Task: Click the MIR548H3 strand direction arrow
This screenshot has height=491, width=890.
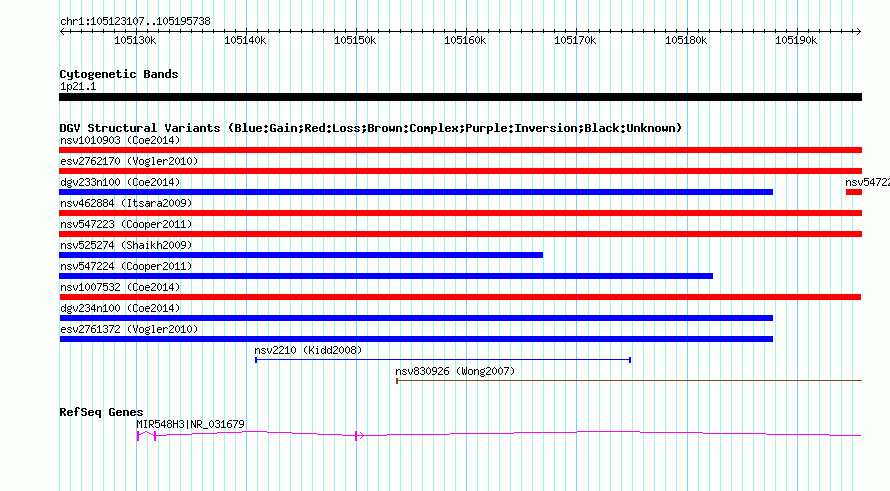Action: [x=361, y=436]
